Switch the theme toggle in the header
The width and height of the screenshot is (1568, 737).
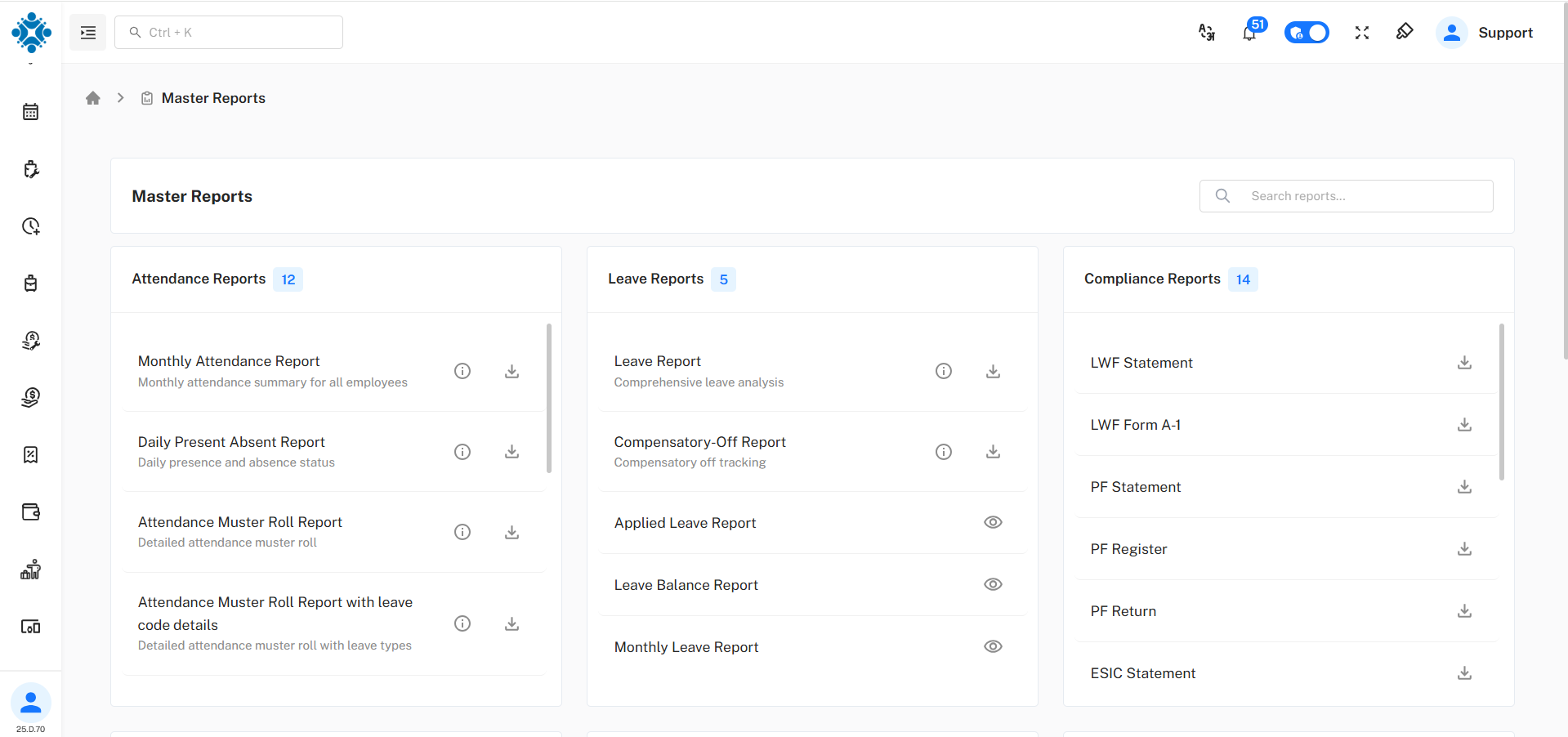tap(1307, 33)
